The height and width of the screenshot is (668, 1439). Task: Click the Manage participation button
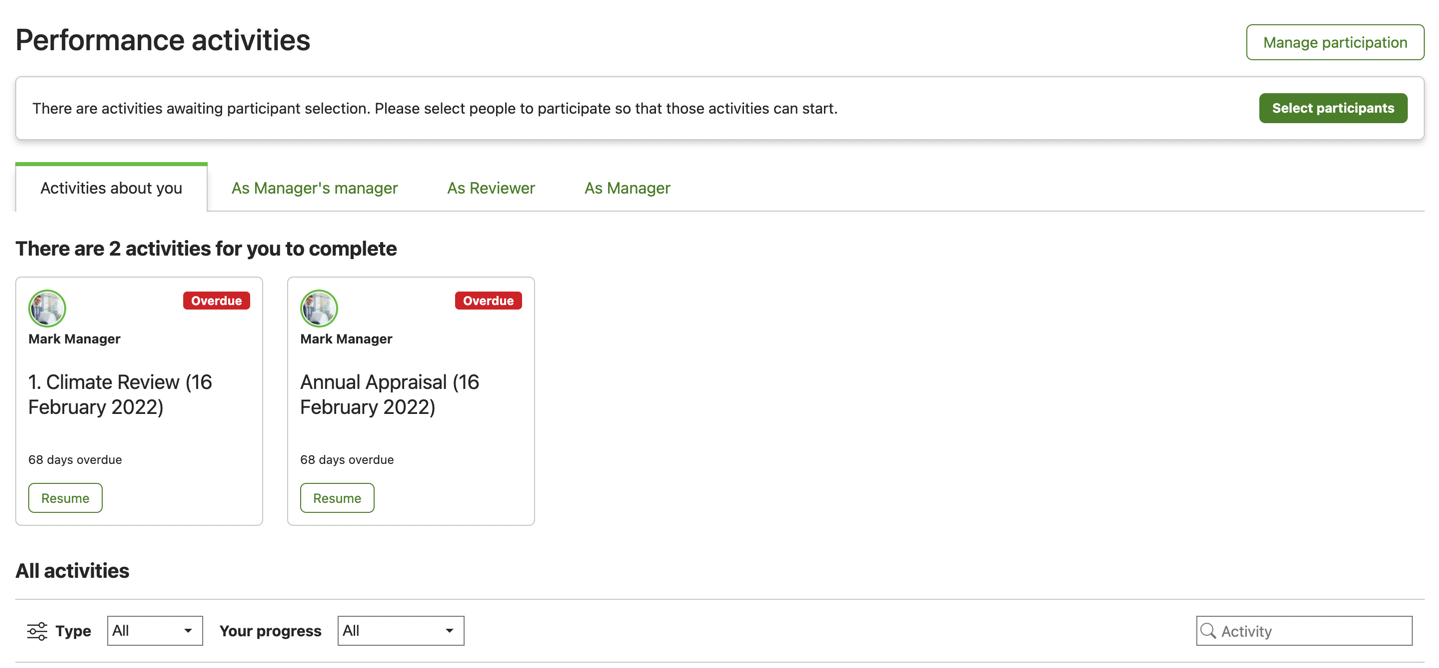[1334, 42]
